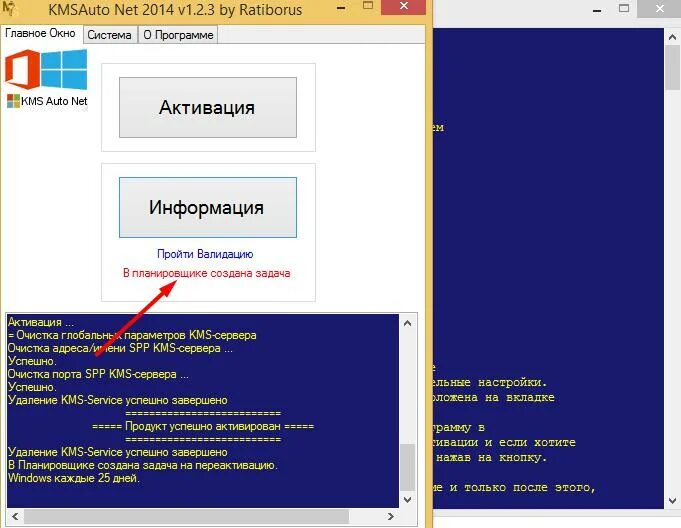Minimize the background window

(597, 10)
